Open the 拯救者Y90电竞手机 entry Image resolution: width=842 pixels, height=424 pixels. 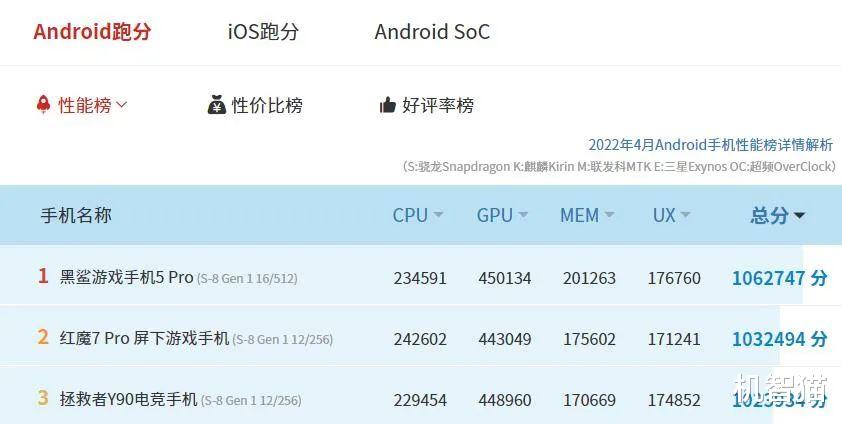tap(128, 400)
